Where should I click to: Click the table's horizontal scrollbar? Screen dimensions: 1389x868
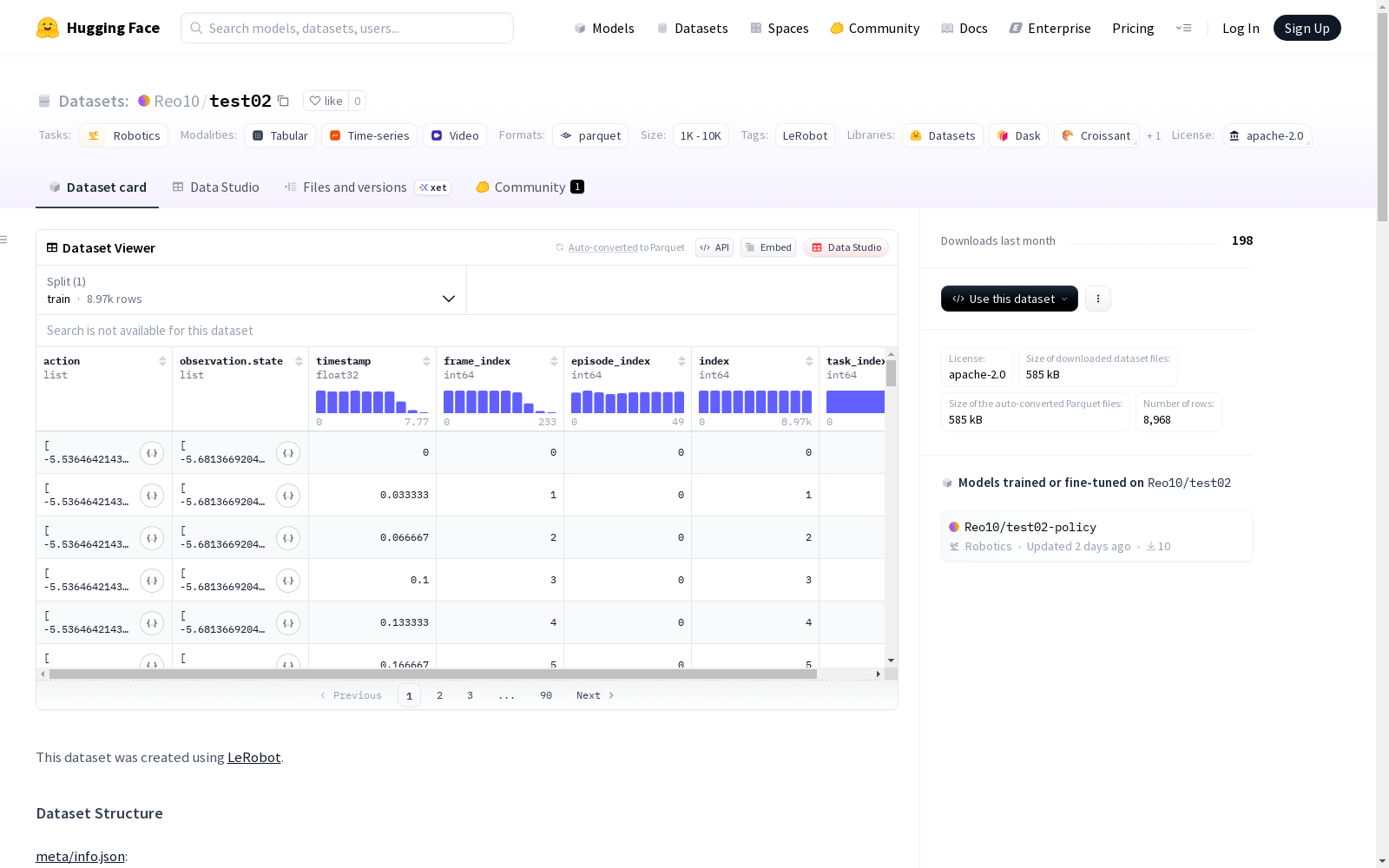(x=433, y=674)
